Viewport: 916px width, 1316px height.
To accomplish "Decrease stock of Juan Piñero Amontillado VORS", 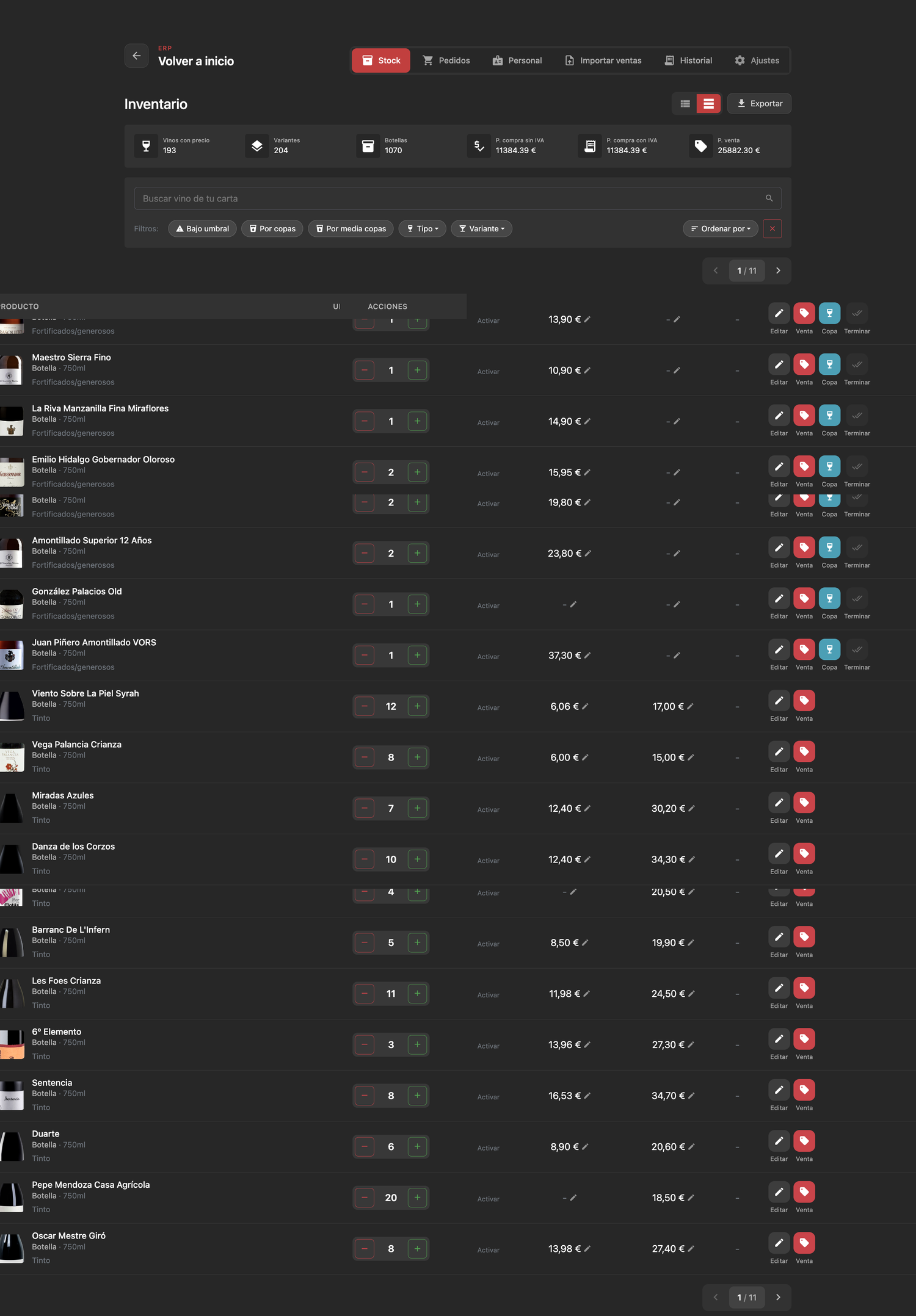I will click(x=365, y=656).
